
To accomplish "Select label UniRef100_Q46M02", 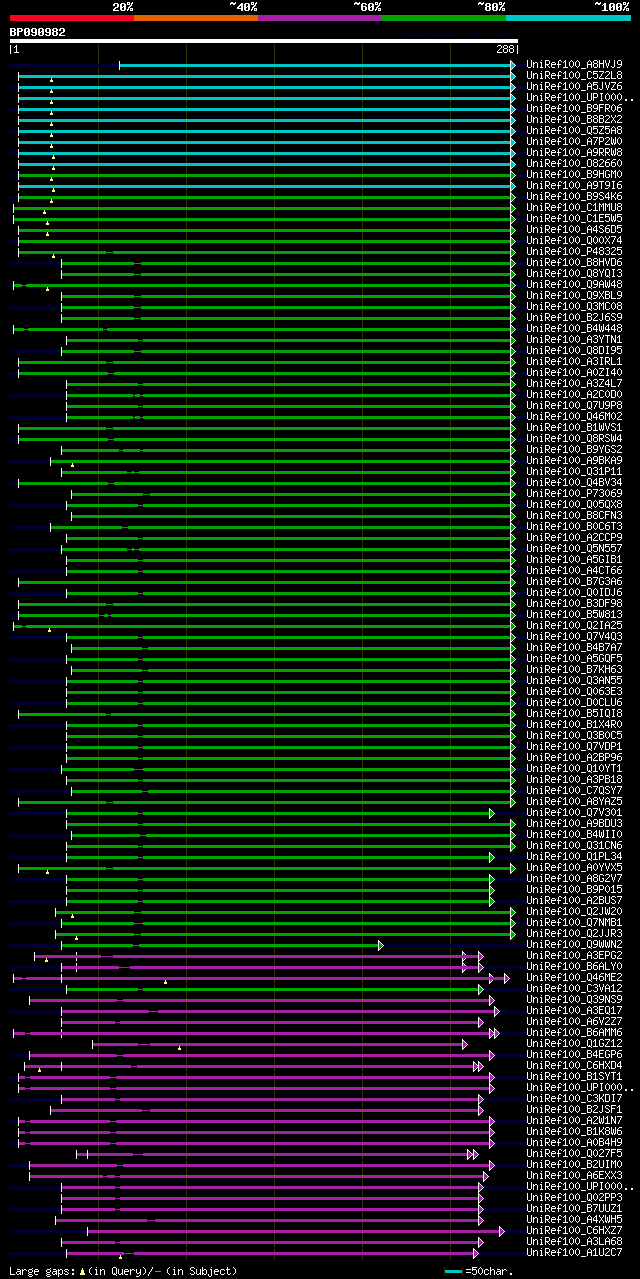I will point(574,417).
